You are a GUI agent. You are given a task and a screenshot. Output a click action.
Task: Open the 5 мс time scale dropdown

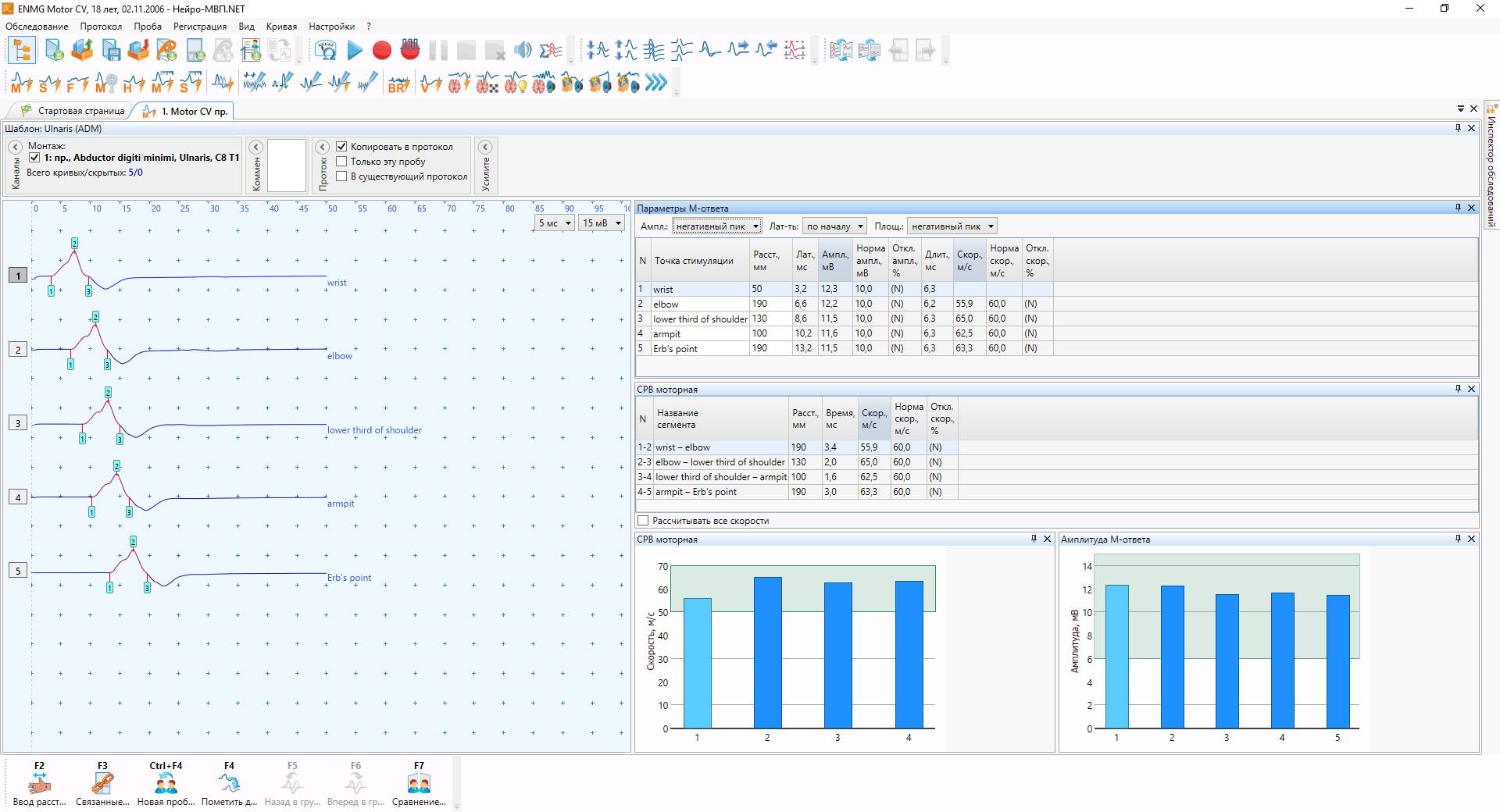coord(555,223)
